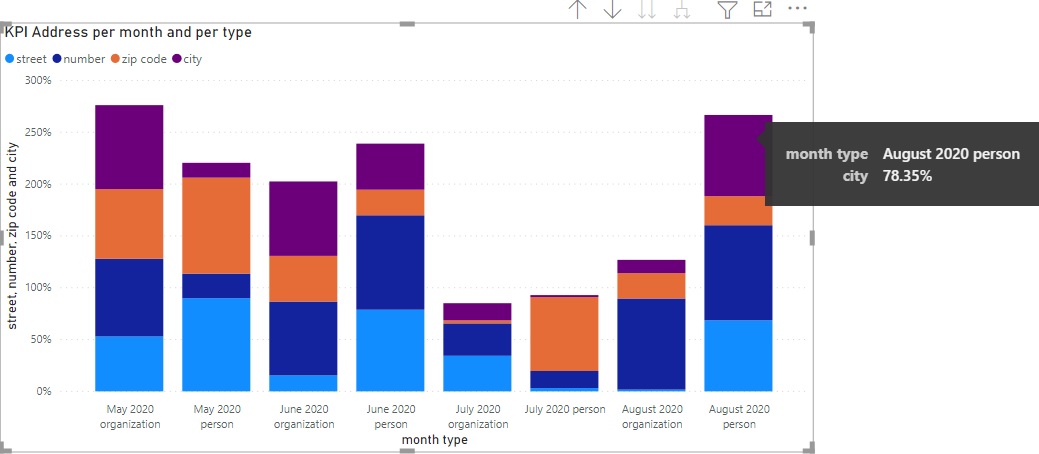
Task: Click the May 2020 organization axis label
Action: pyautogui.click(x=130, y=417)
